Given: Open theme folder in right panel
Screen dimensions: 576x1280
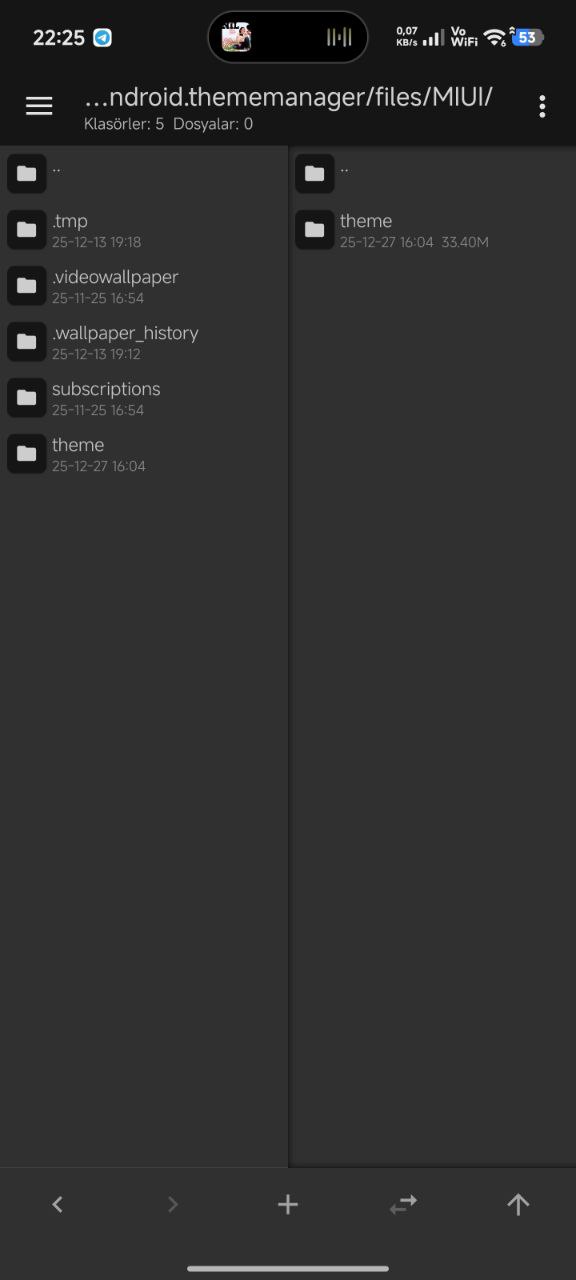Looking at the screenshot, I should [433, 230].
